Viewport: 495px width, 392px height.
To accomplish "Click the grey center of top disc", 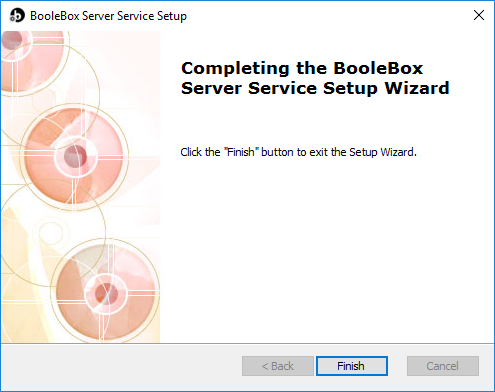I will (12, 40).
